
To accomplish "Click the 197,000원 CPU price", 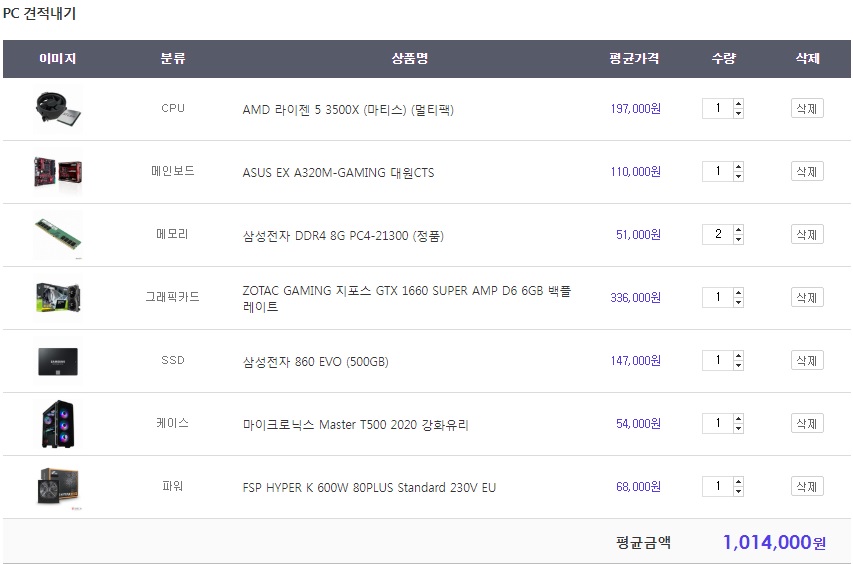I will pyautogui.click(x=635, y=109).
